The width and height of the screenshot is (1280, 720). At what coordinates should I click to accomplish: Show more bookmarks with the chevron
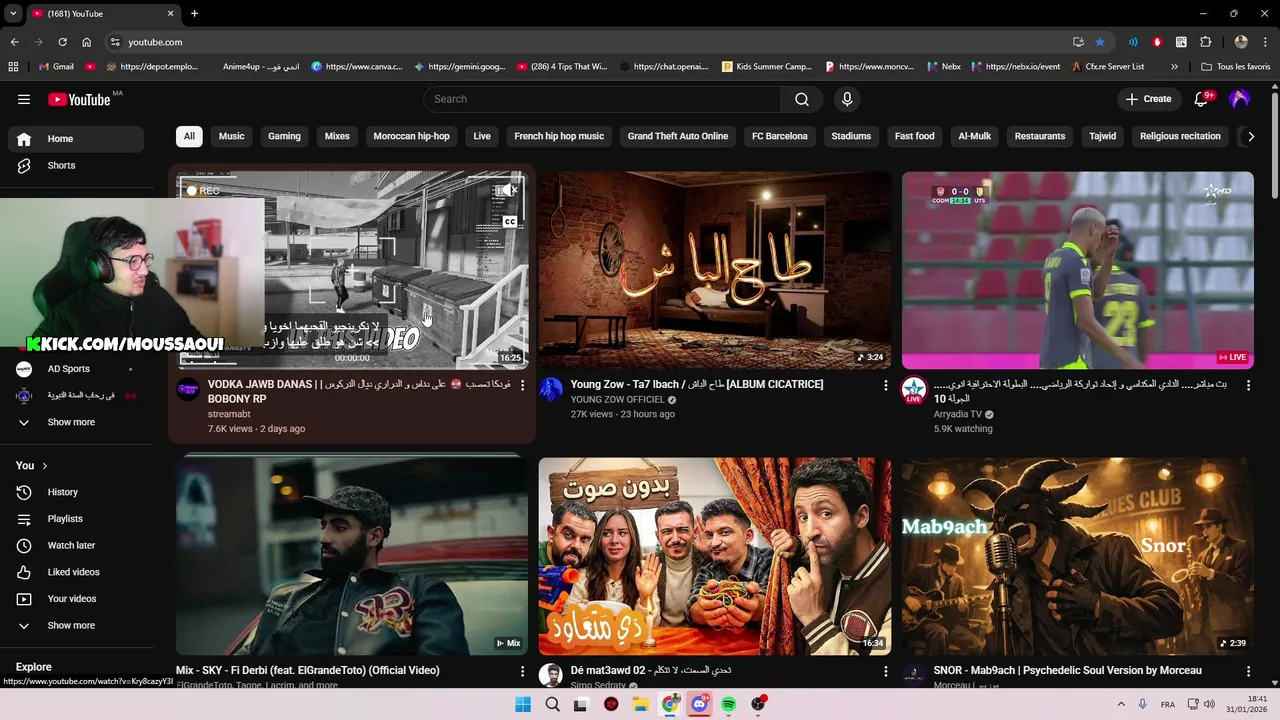tap(1174, 67)
